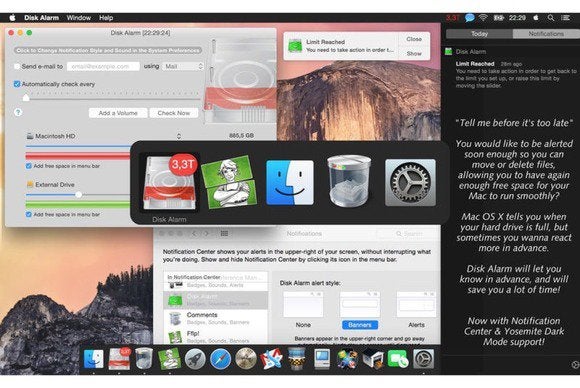
Task: Show all preferences grid icon in Notifications window
Action: [224, 233]
